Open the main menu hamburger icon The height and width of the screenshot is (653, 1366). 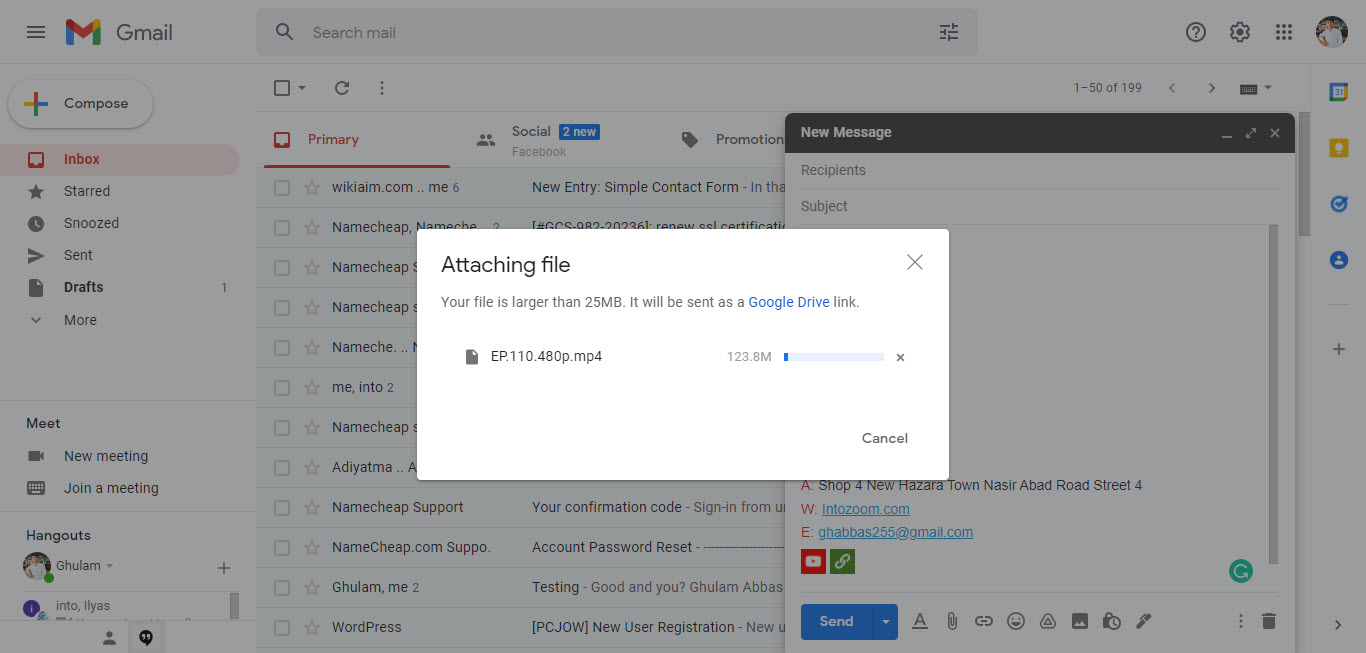(x=36, y=32)
